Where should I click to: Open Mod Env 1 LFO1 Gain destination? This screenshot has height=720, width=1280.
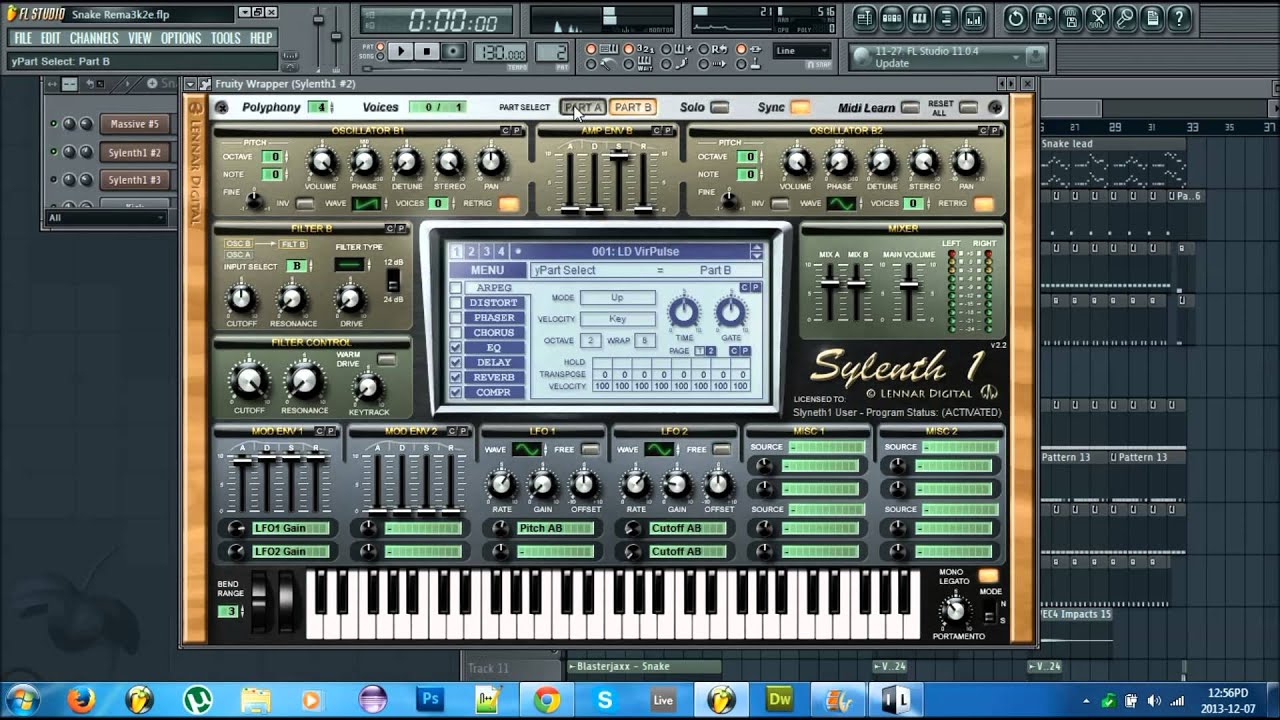coord(291,528)
